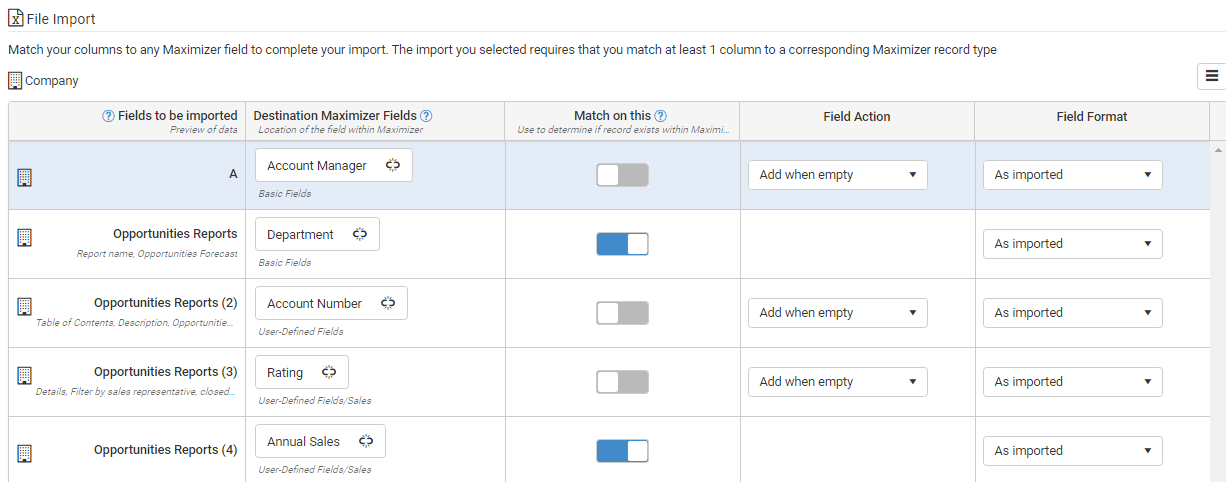The width and height of the screenshot is (1226, 482).
Task: Click the Field Action column header
Action: [857, 117]
